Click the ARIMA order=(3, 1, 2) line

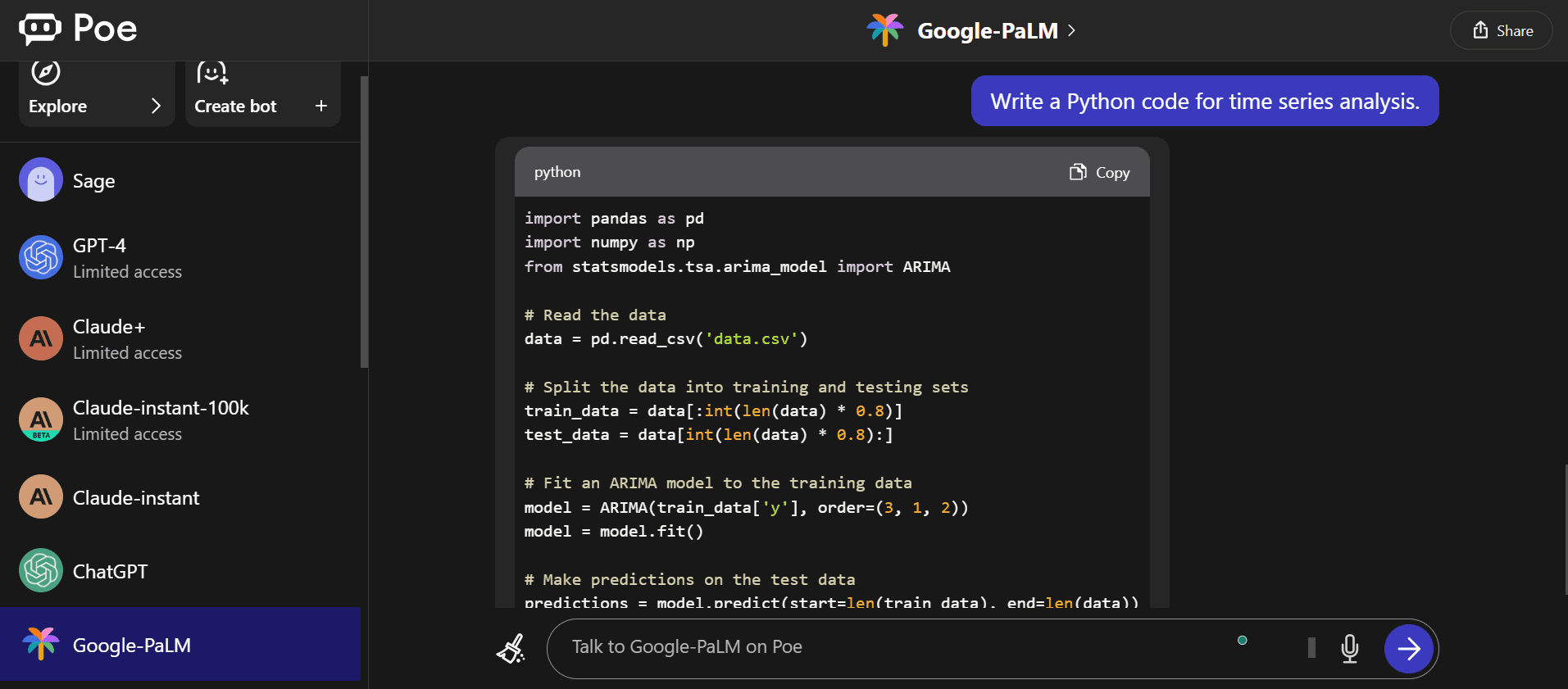[x=746, y=508]
